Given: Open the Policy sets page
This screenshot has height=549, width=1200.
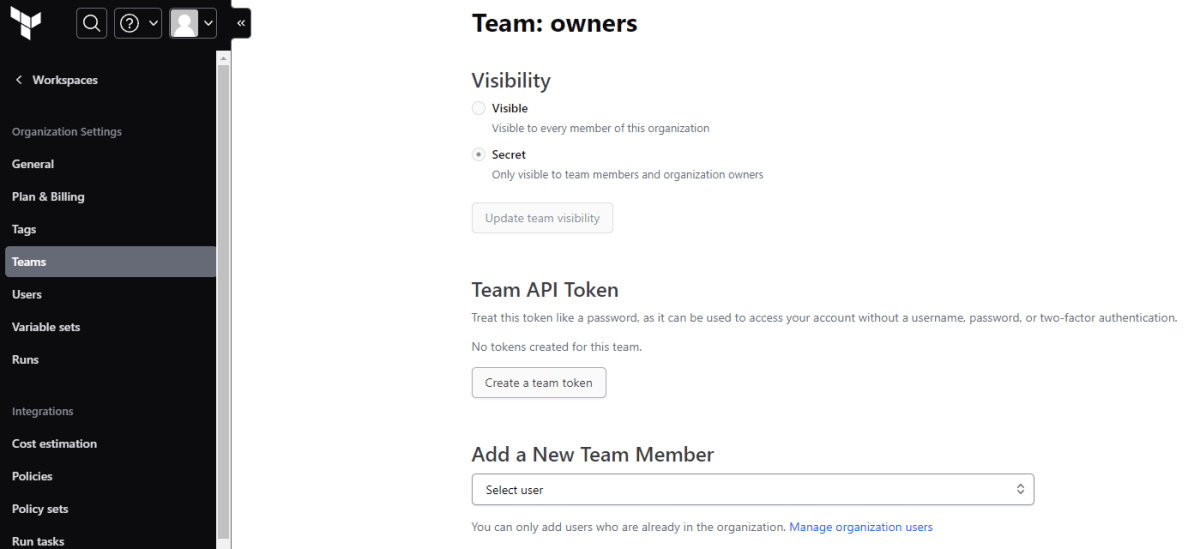Looking at the screenshot, I should point(40,509).
